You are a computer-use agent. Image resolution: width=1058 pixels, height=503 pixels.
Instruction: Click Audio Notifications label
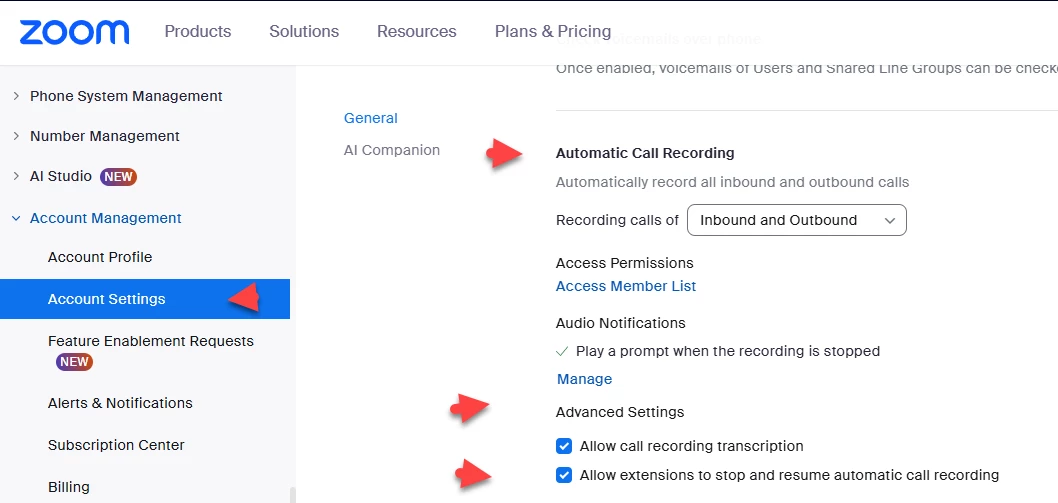tap(620, 323)
